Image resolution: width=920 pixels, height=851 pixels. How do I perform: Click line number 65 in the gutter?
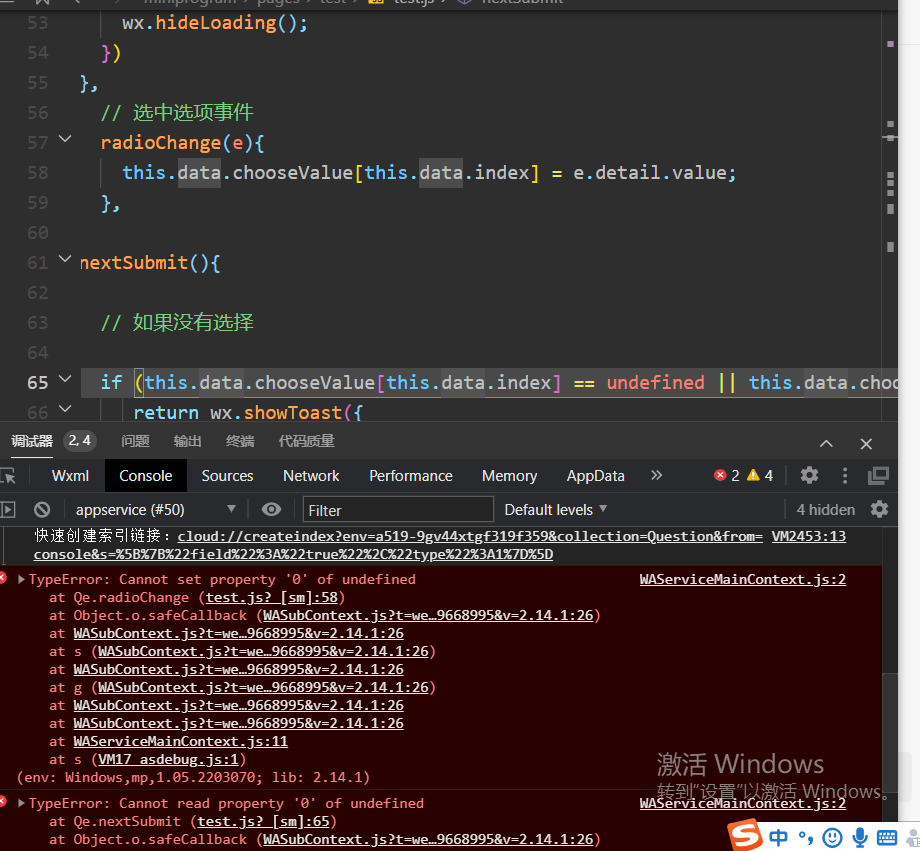(x=38, y=383)
